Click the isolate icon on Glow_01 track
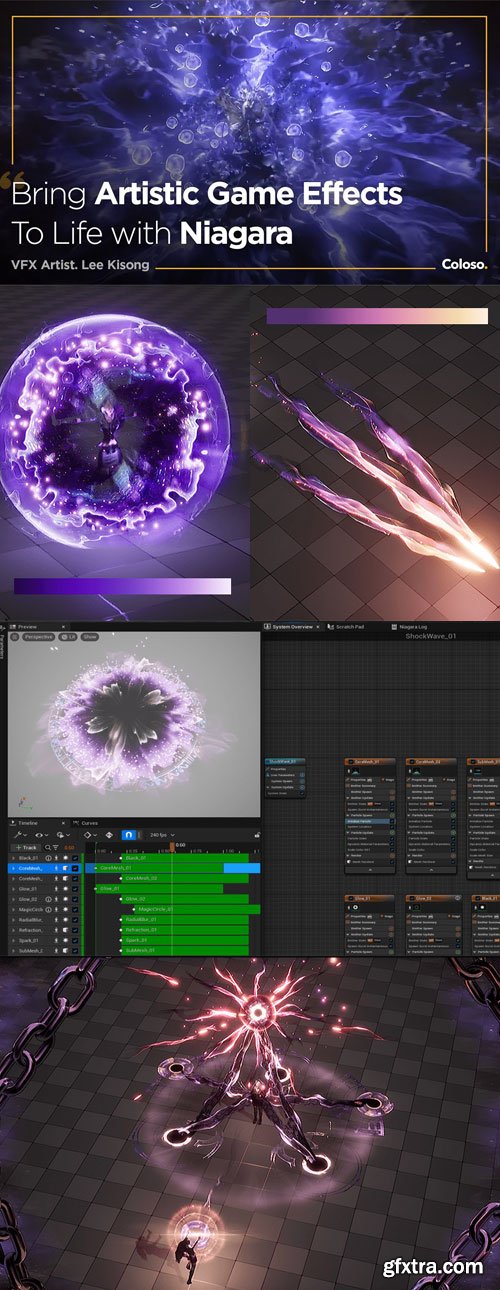The height and width of the screenshot is (1290, 500). click(56, 888)
